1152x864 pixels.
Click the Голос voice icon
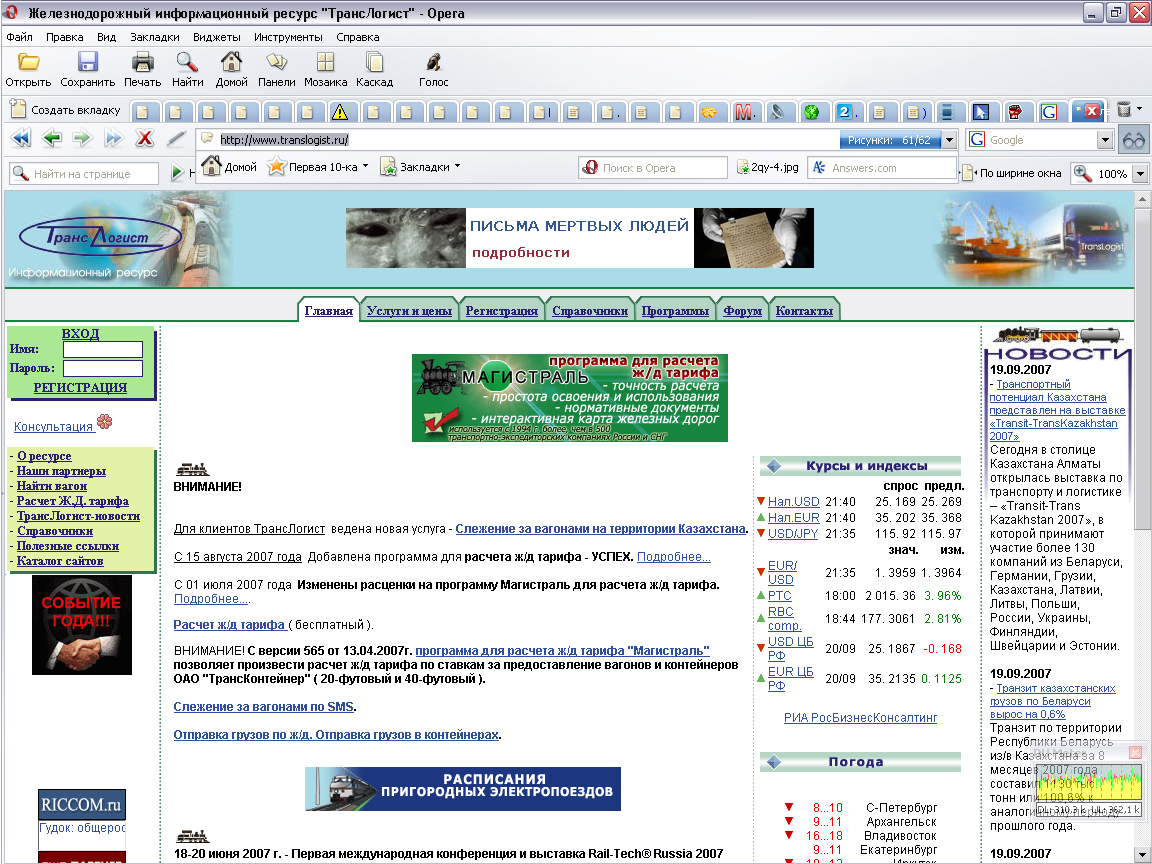point(433,62)
